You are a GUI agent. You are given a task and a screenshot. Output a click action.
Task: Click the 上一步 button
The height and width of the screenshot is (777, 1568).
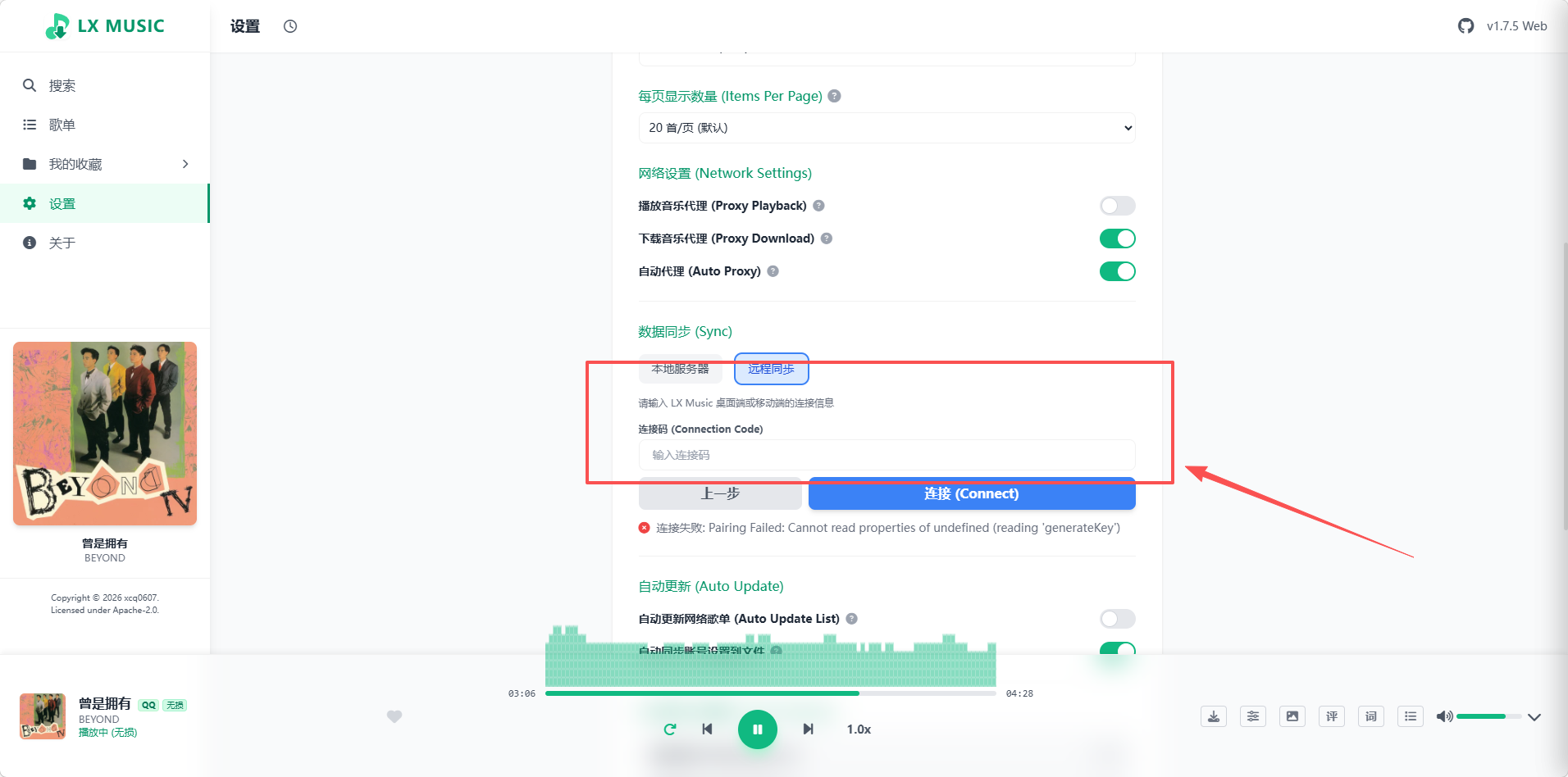[720, 493]
